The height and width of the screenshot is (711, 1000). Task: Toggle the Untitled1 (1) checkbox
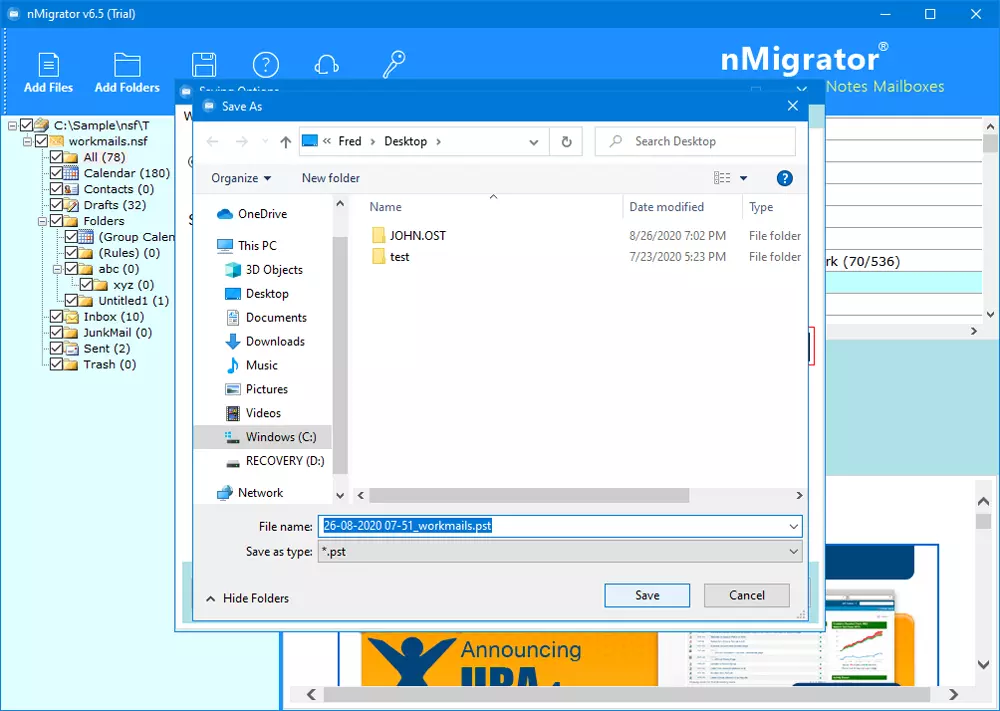pos(71,300)
